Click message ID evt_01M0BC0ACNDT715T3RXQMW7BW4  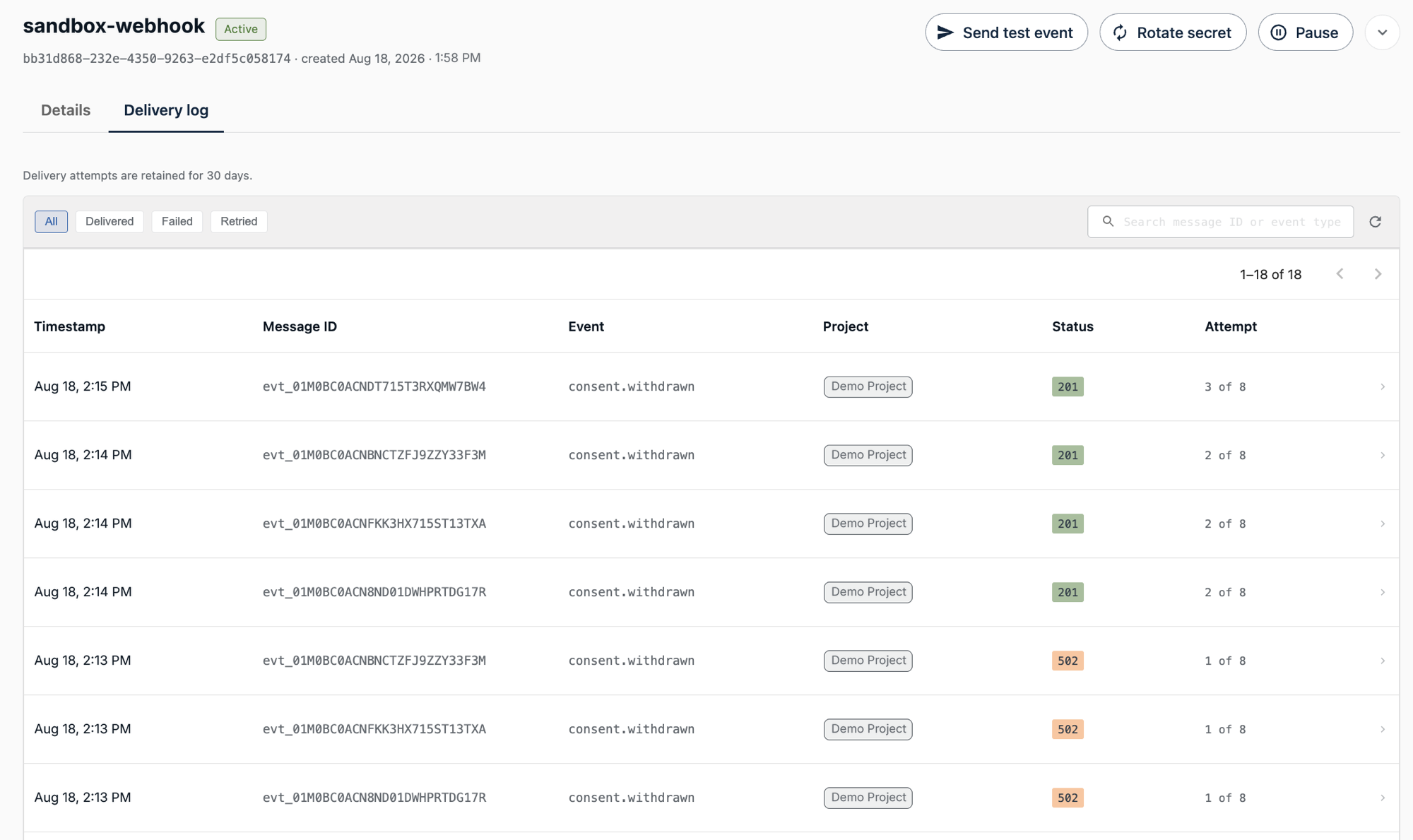pos(374,387)
